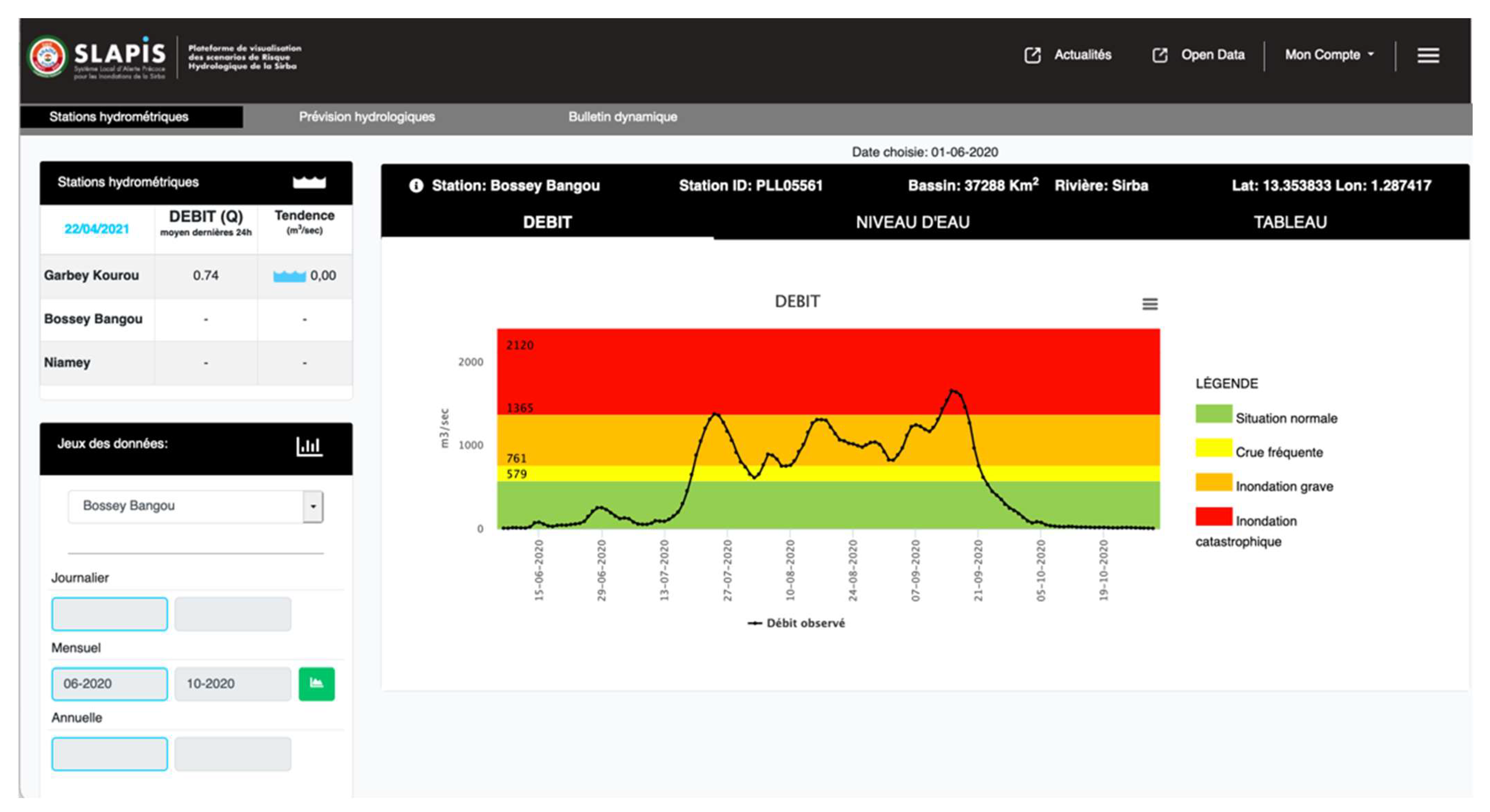The width and height of the screenshot is (1490, 812).
Task: Click the SLAPIS round logo
Action: [x=48, y=57]
